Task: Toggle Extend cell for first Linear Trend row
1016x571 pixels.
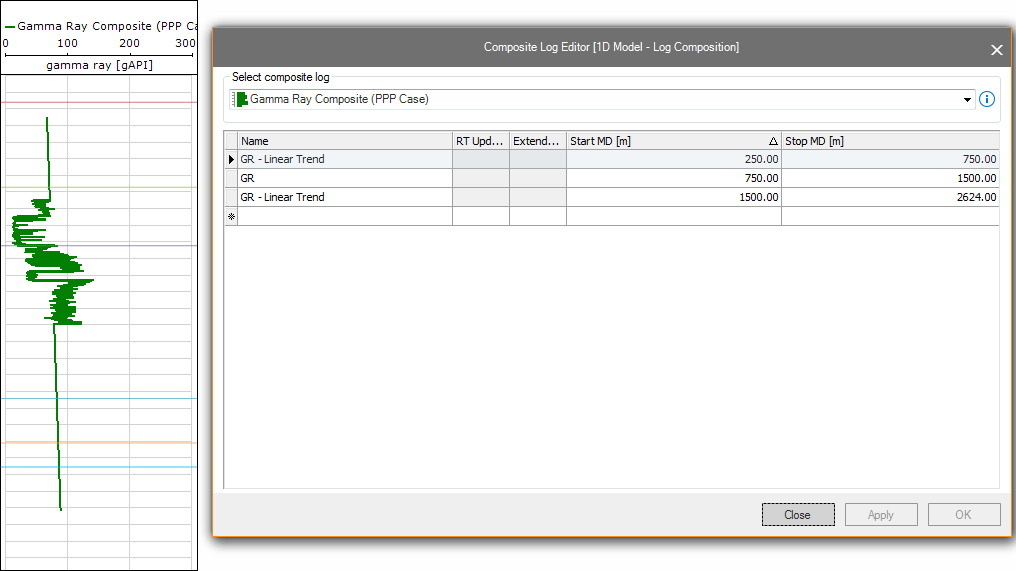Action: click(538, 159)
